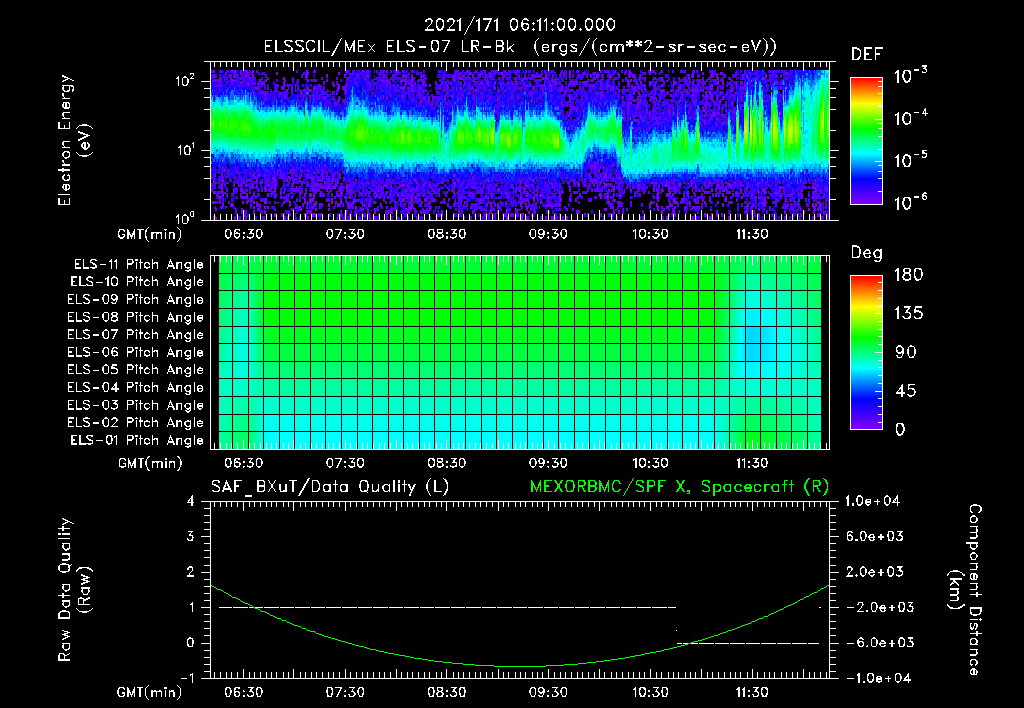Click the 1.0e+04 right axis value
Image resolution: width=1024 pixels, height=708 pixels.
pyautogui.click(x=872, y=501)
